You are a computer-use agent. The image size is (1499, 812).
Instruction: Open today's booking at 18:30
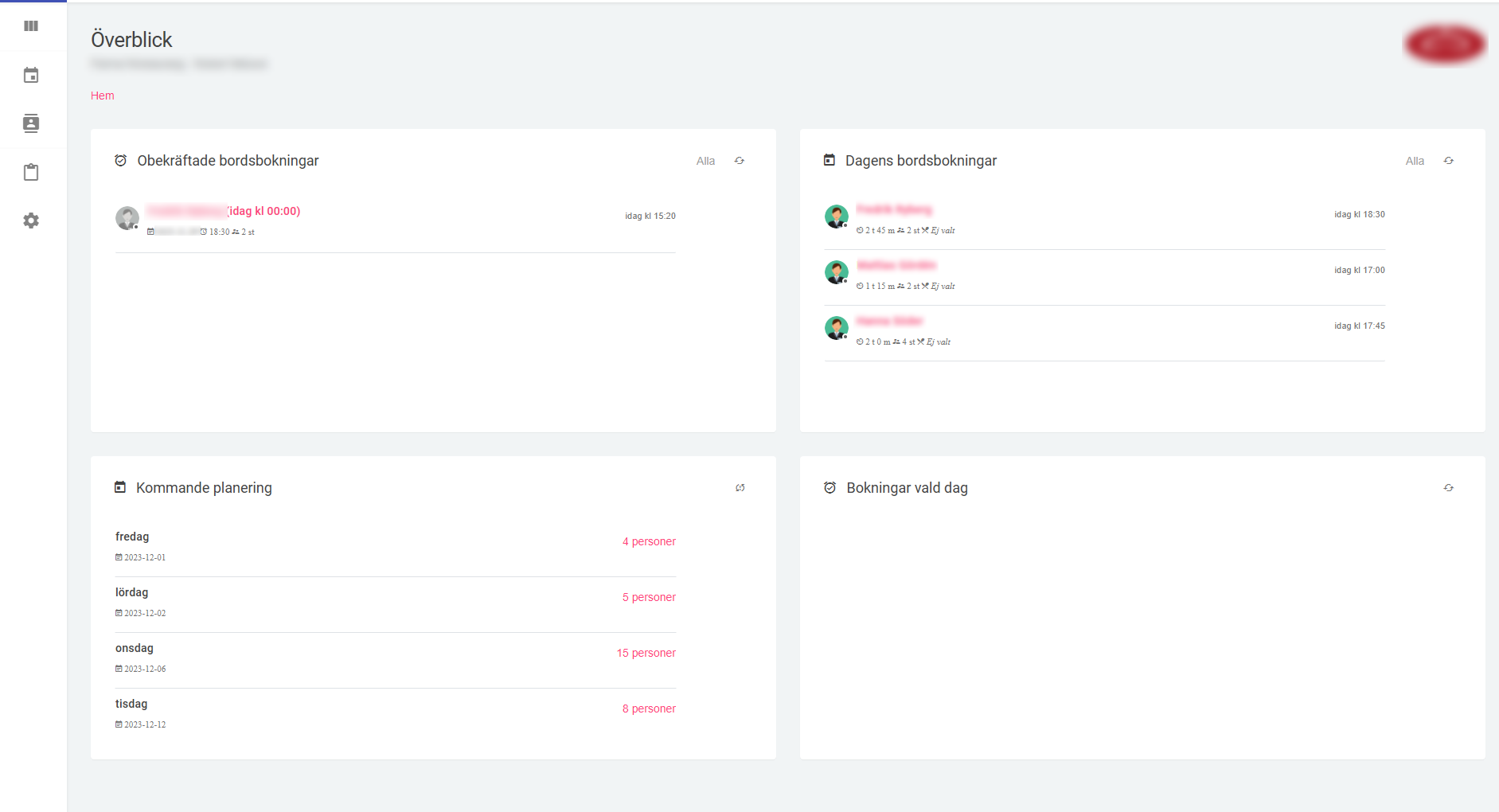(894, 210)
